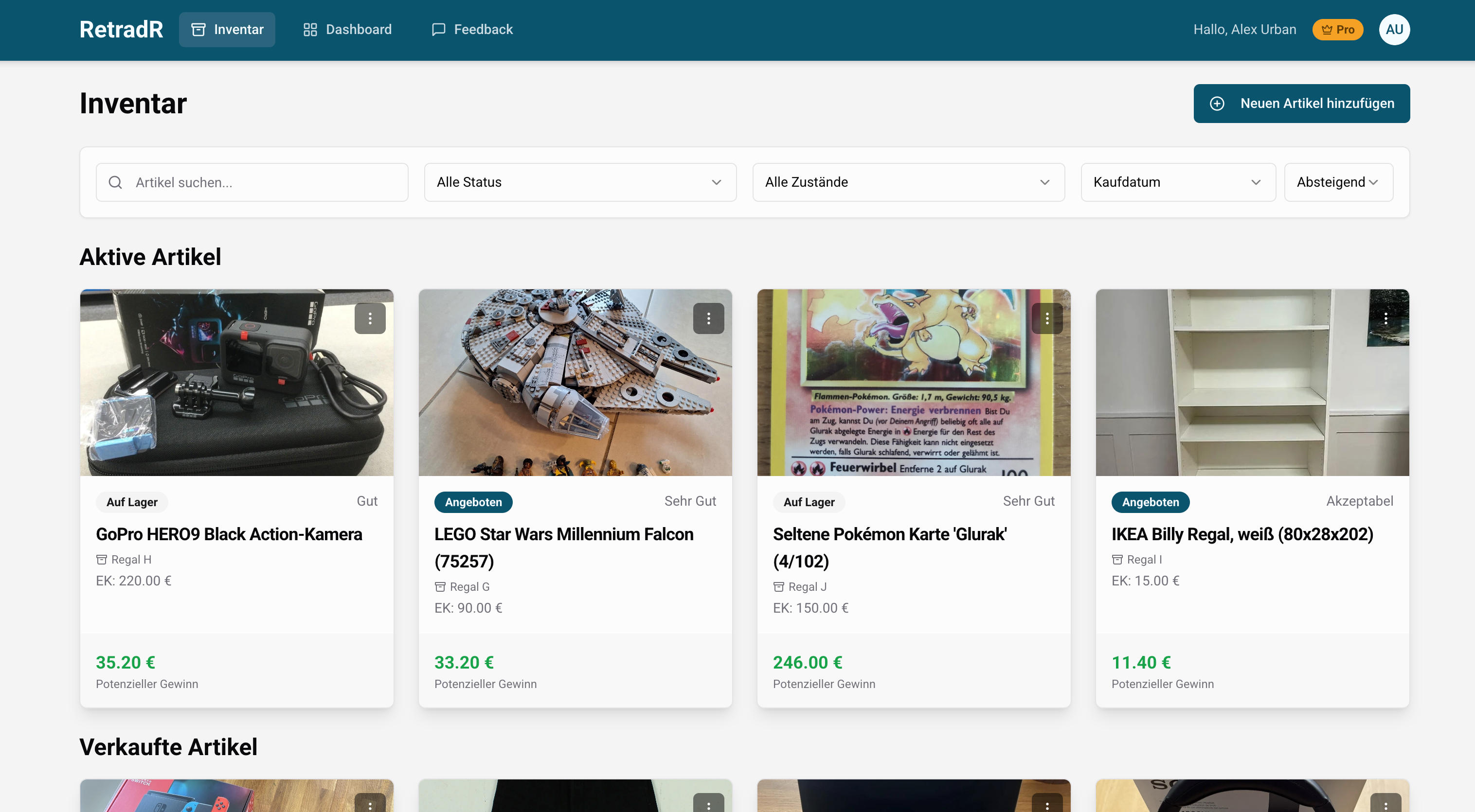Click Auf Lager badge on Glurak card
Screen dimensions: 1475x812
click(x=809, y=502)
